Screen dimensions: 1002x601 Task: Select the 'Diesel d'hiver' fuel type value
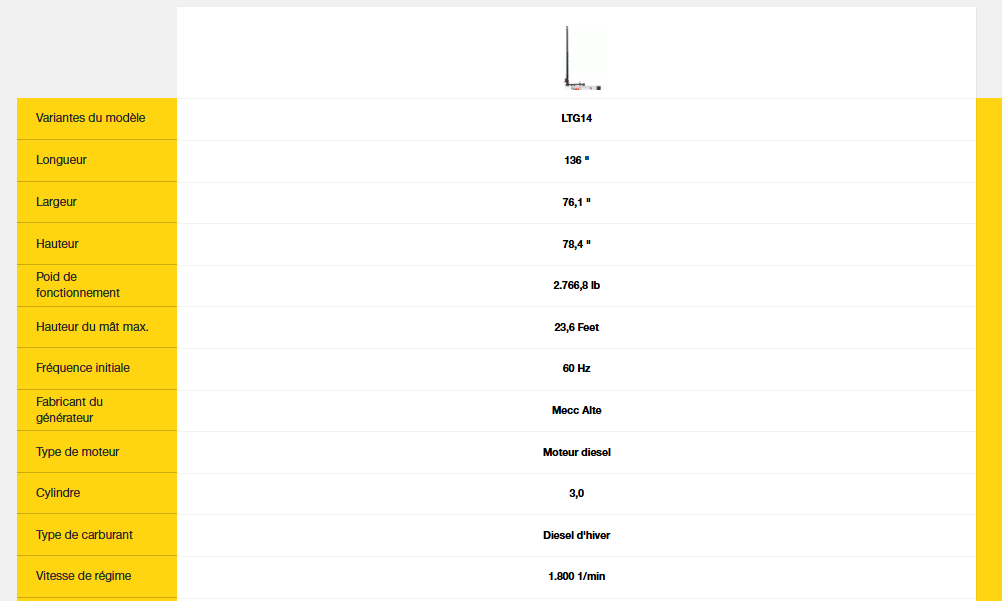(576, 535)
